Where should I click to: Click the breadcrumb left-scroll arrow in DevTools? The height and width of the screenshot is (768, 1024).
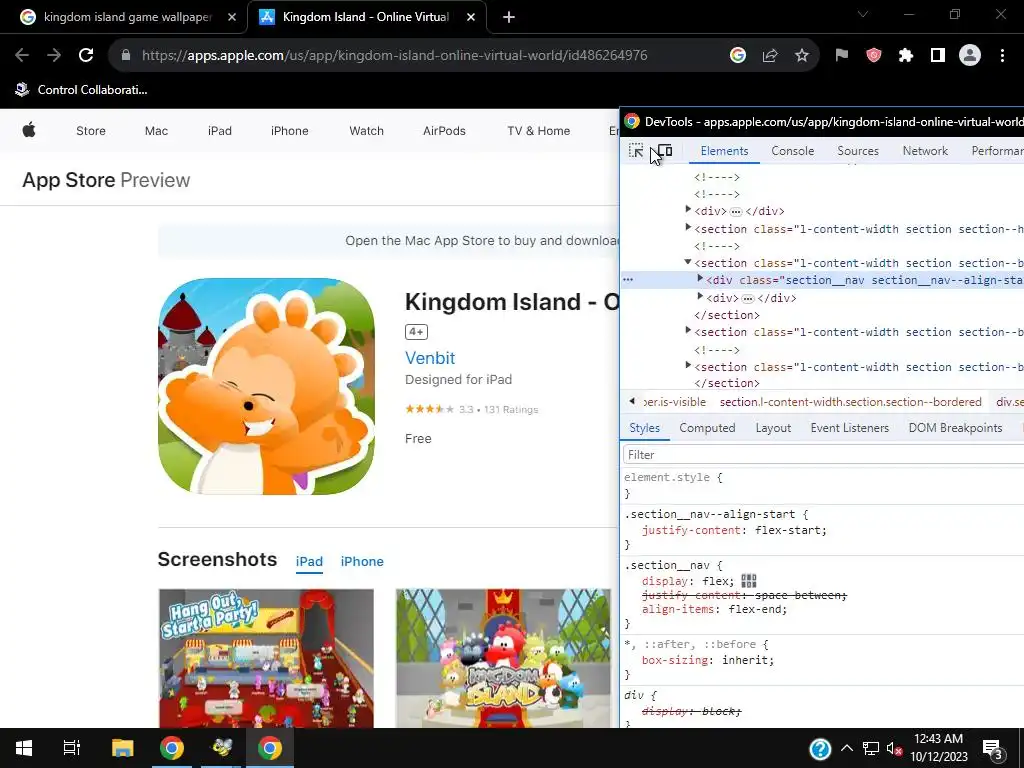(x=632, y=401)
